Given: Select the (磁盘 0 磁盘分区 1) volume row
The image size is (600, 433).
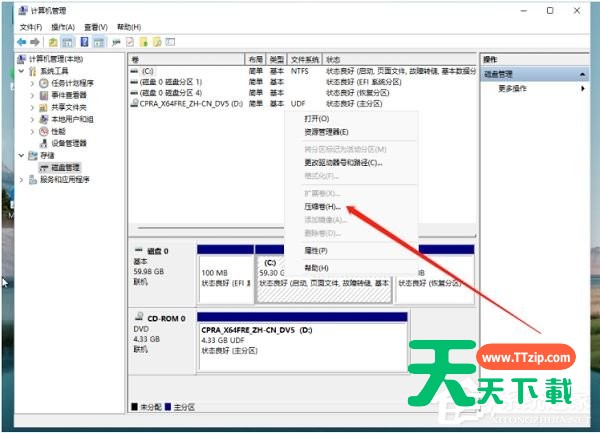Looking at the screenshot, I should tap(302, 82).
